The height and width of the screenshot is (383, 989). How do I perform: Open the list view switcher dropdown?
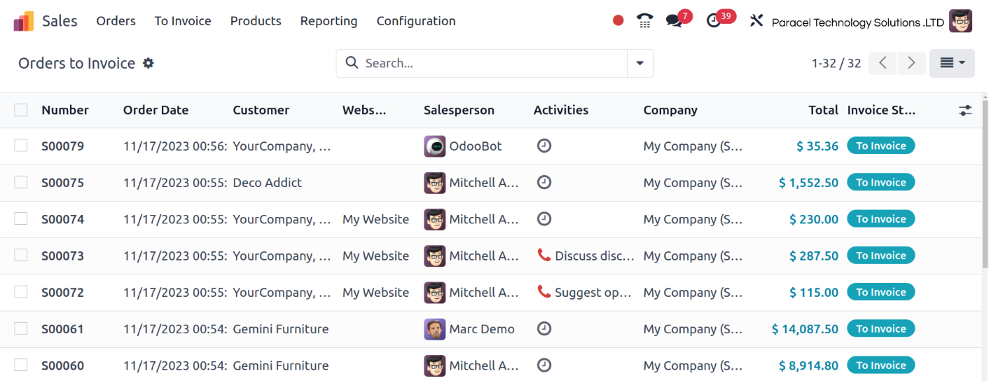tap(952, 63)
